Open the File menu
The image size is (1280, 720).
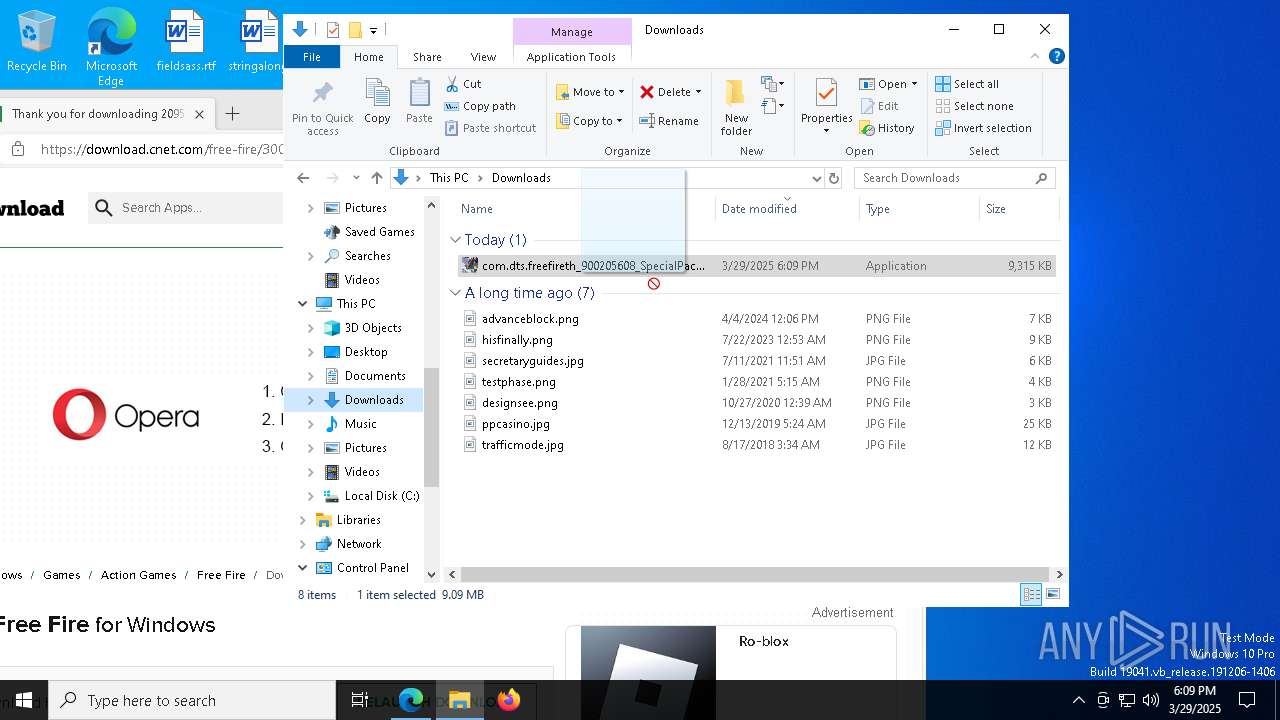312,57
